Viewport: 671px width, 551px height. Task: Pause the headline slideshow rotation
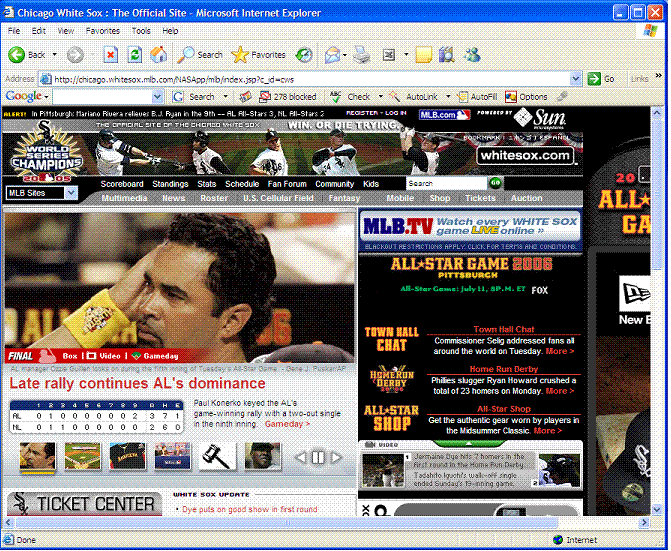tap(318, 457)
